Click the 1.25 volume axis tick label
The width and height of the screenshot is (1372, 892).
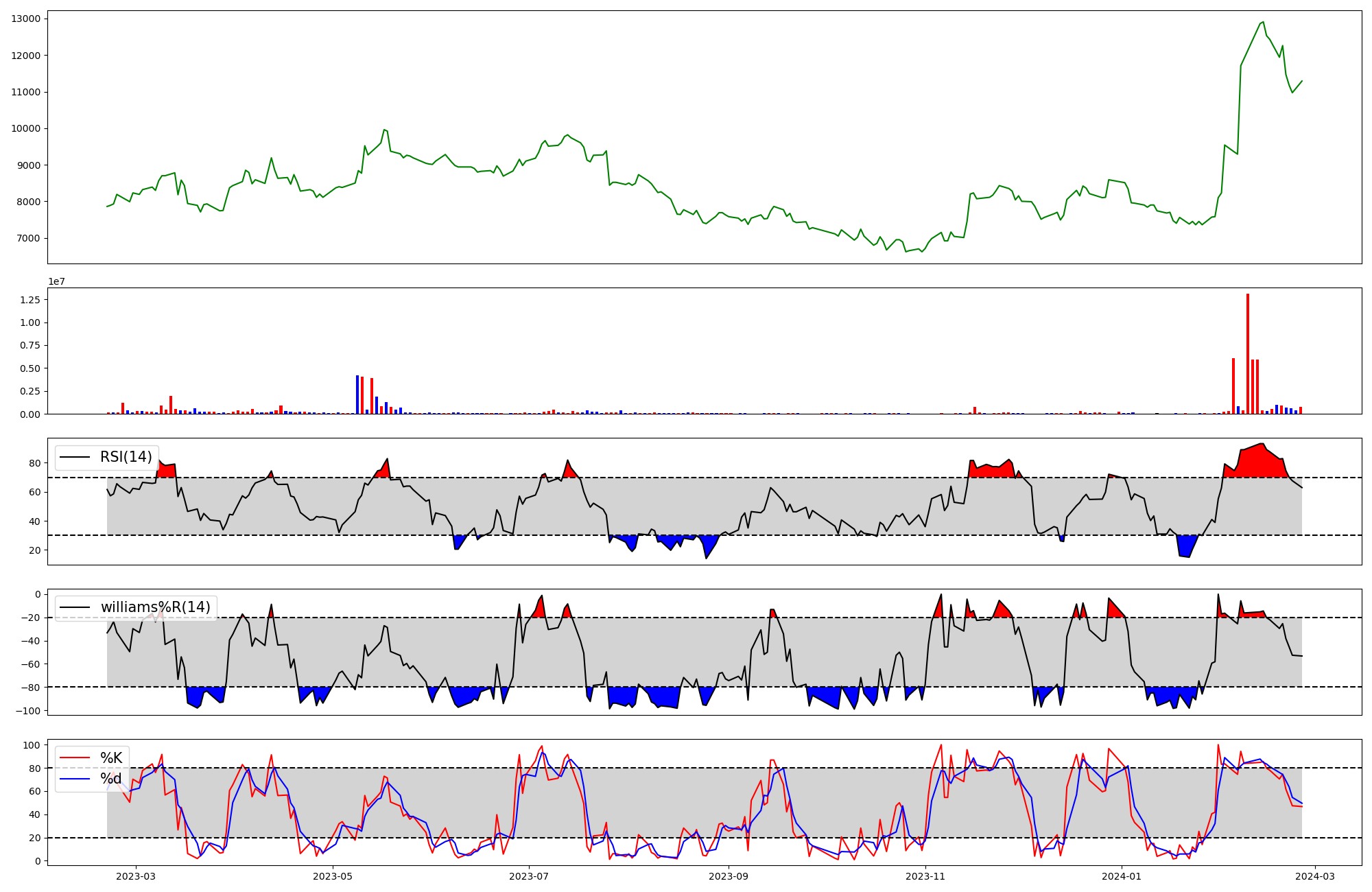(29, 300)
